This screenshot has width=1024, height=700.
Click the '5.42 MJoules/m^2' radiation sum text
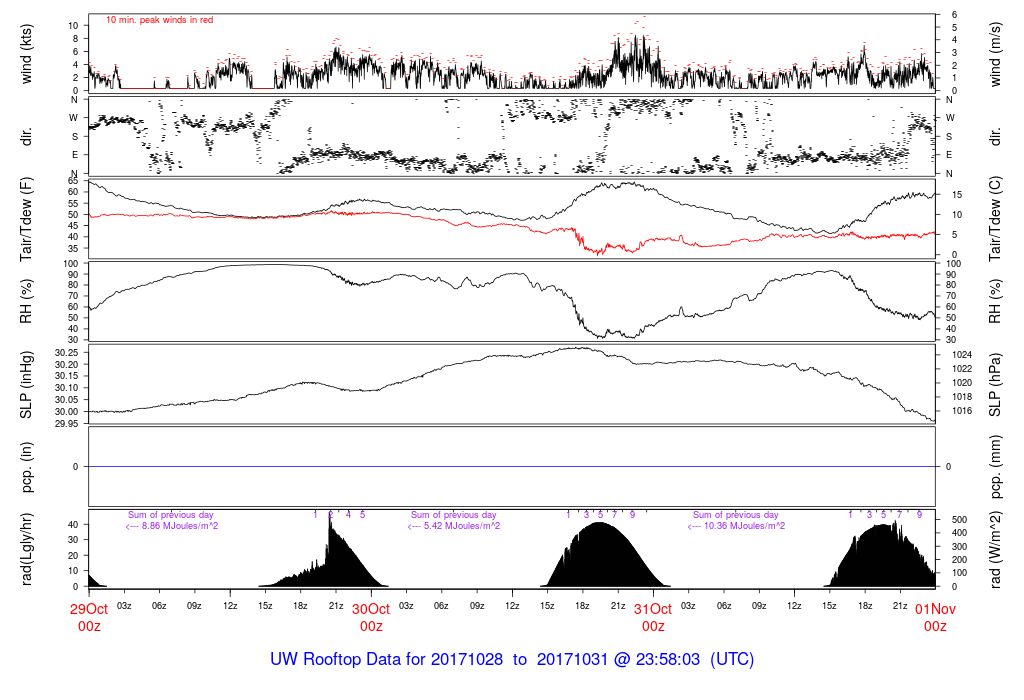[x=462, y=526]
